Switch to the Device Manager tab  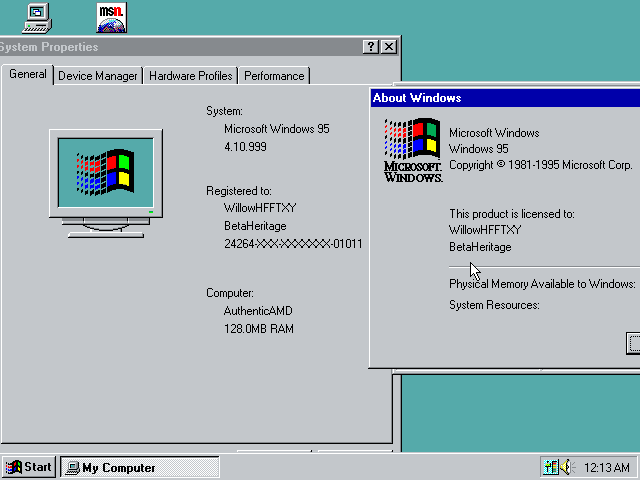pyautogui.click(x=98, y=76)
